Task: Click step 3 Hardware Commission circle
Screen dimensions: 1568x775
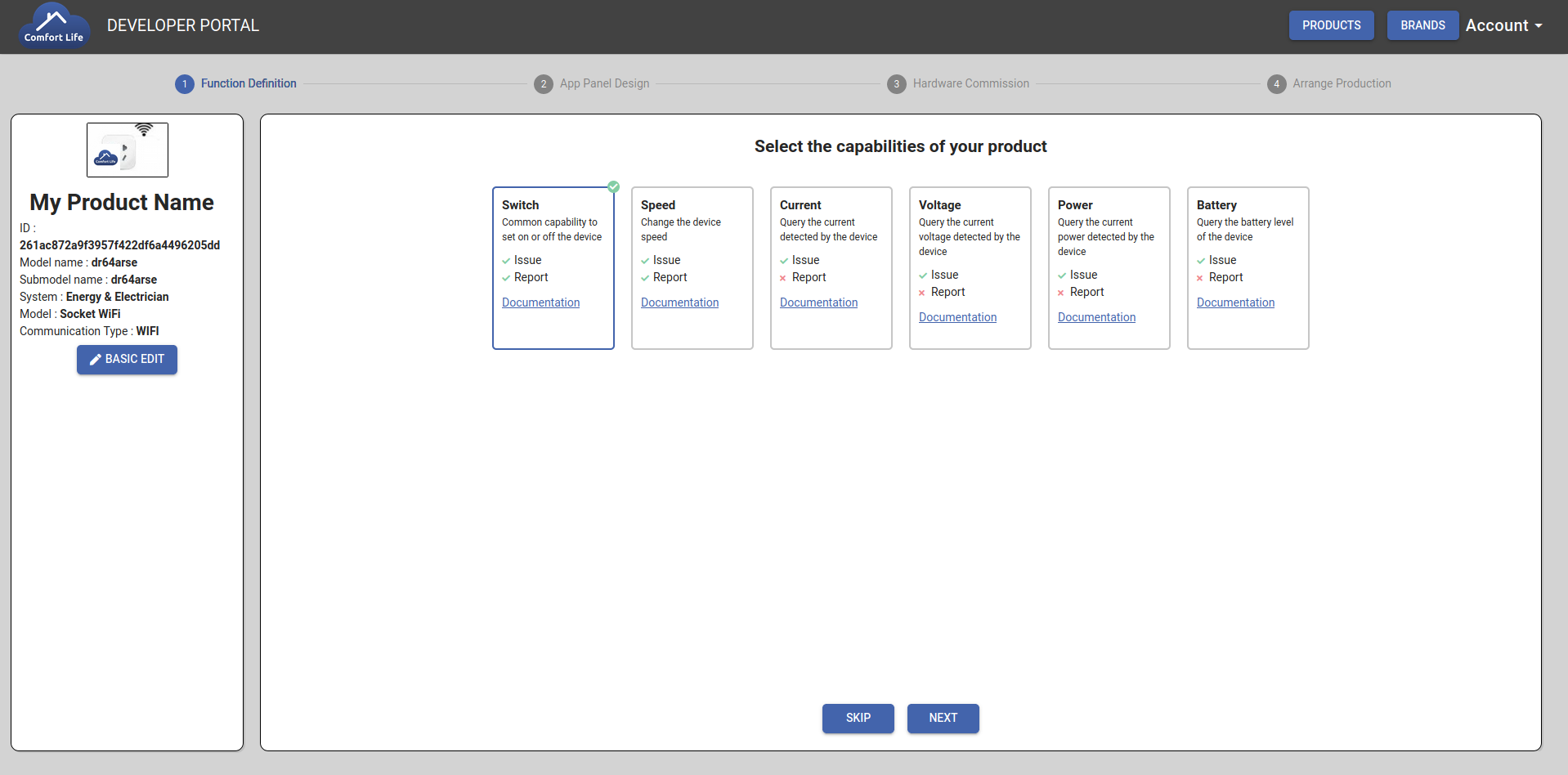Action: pyautogui.click(x=896, y=84)
